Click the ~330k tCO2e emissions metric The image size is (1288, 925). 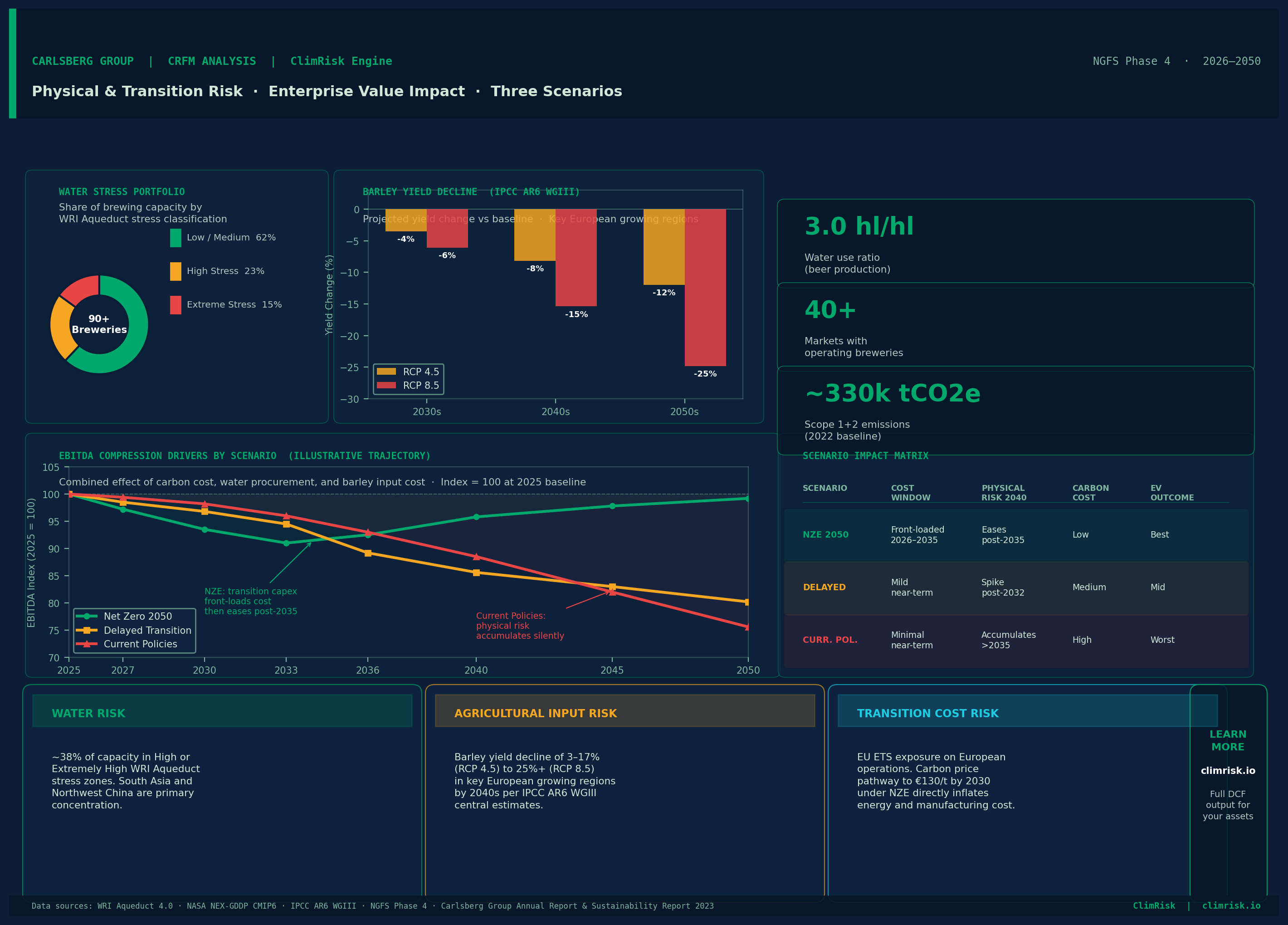pyautogui.click(x=892, y=393)
